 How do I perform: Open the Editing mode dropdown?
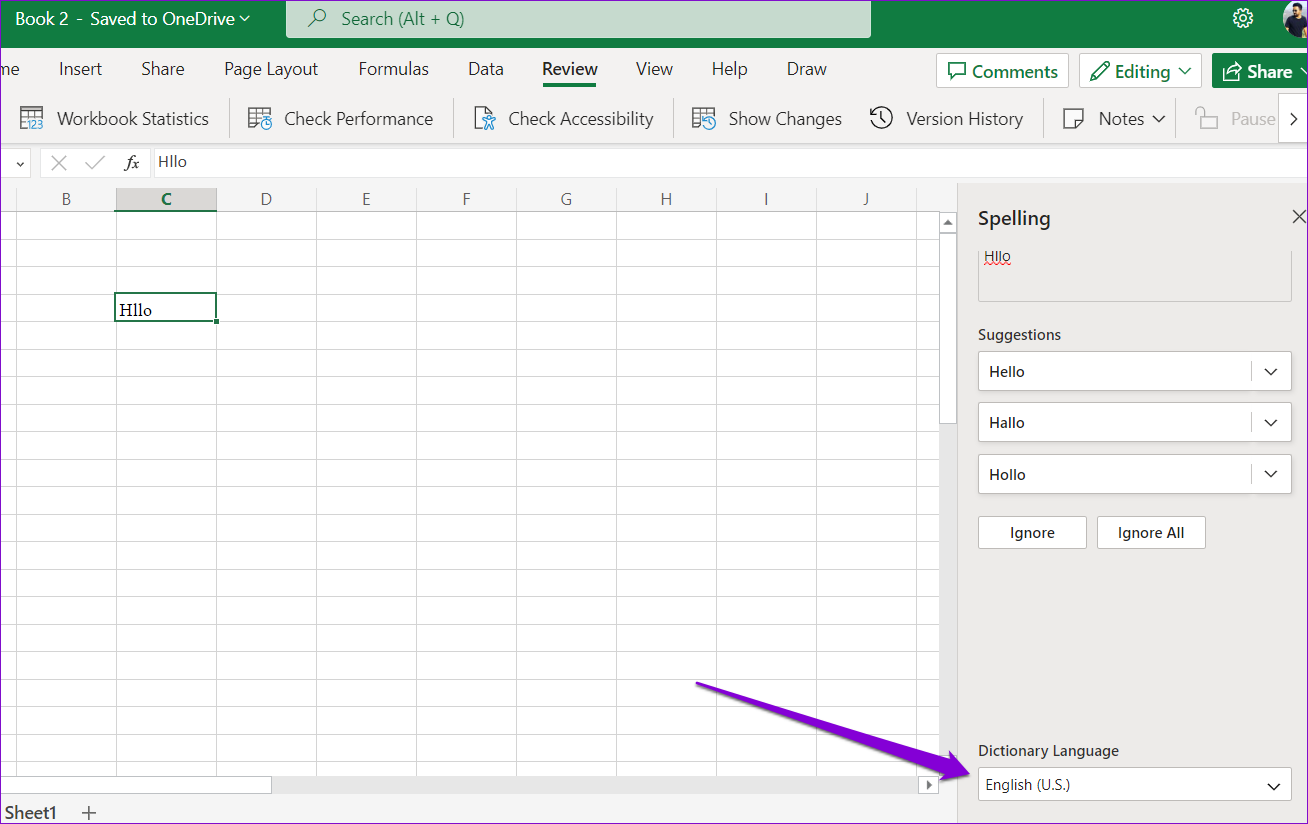1140,71
